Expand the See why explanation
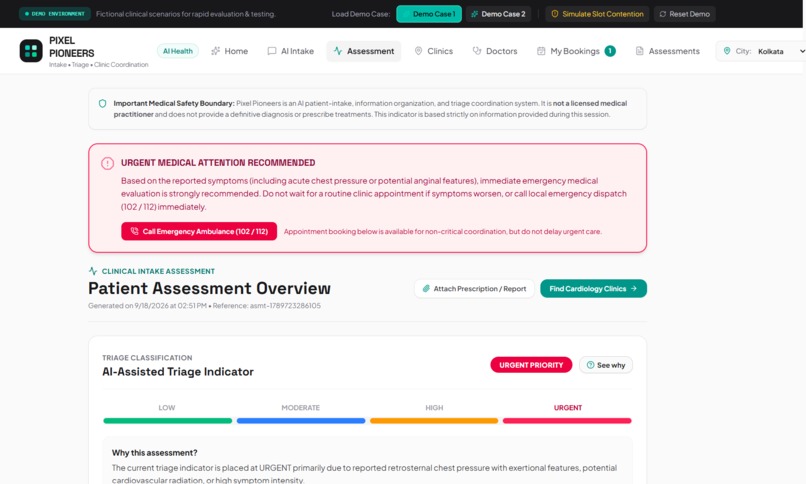806x484 pixels. pos(606,365)
